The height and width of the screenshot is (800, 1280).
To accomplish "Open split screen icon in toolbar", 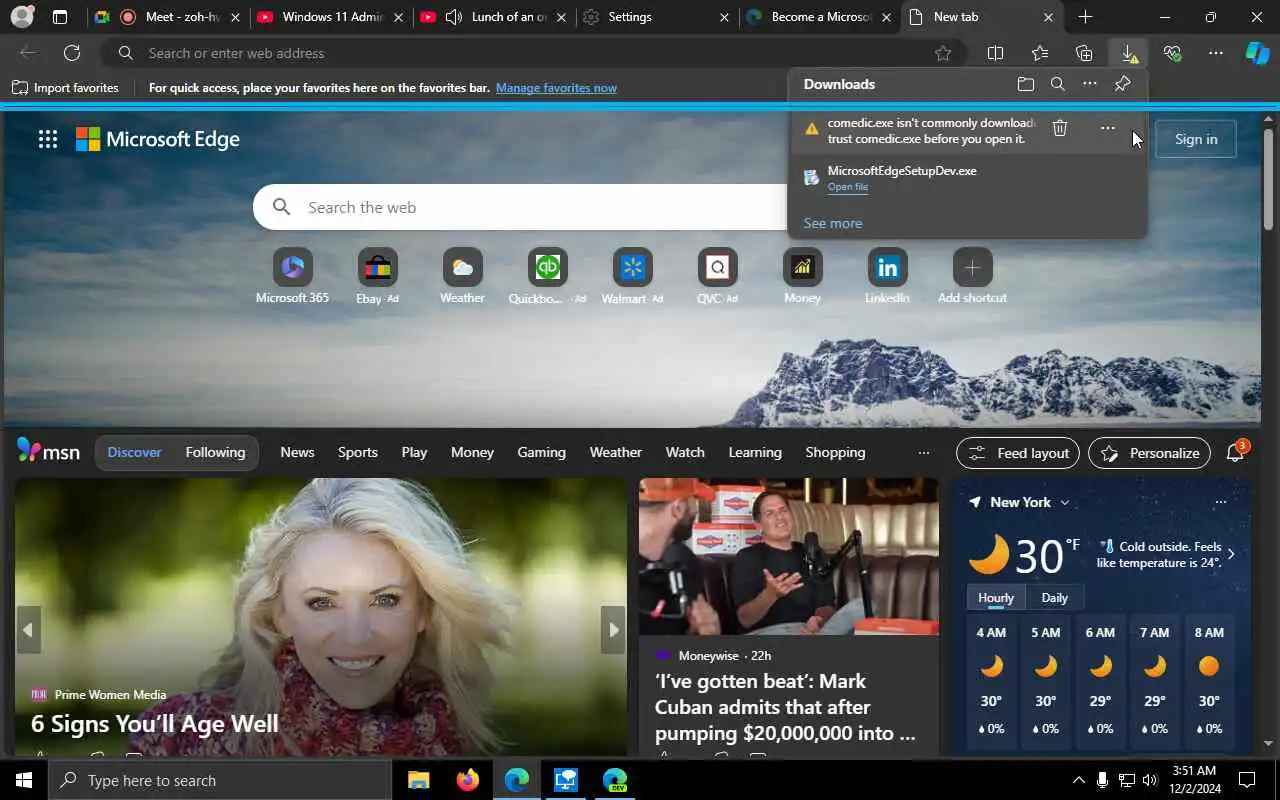I will coord(995,53).
